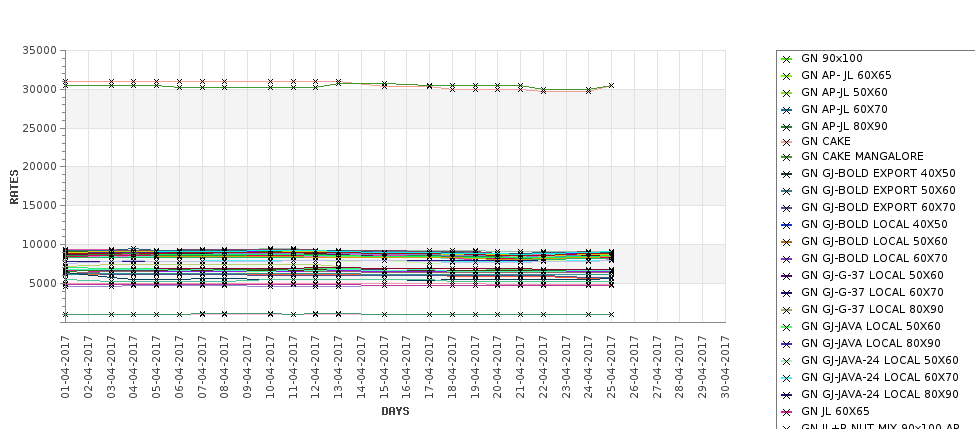975x429 pixels.
Task: Click GN GJ-G-37 LOCAL 60X70 legend marker
Action: tap(787, 293)
